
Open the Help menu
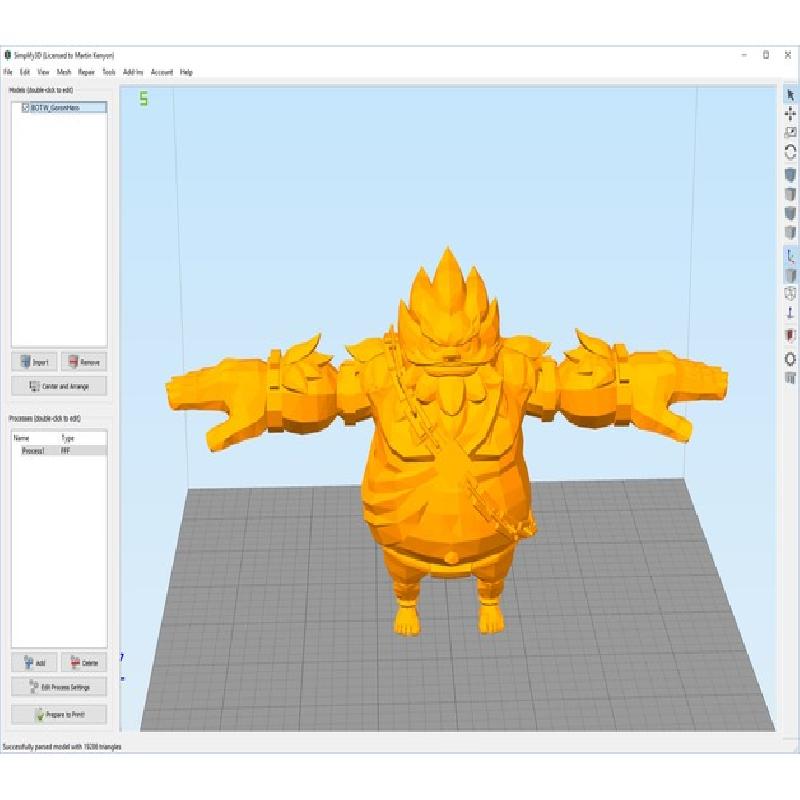tap(186, 72)
